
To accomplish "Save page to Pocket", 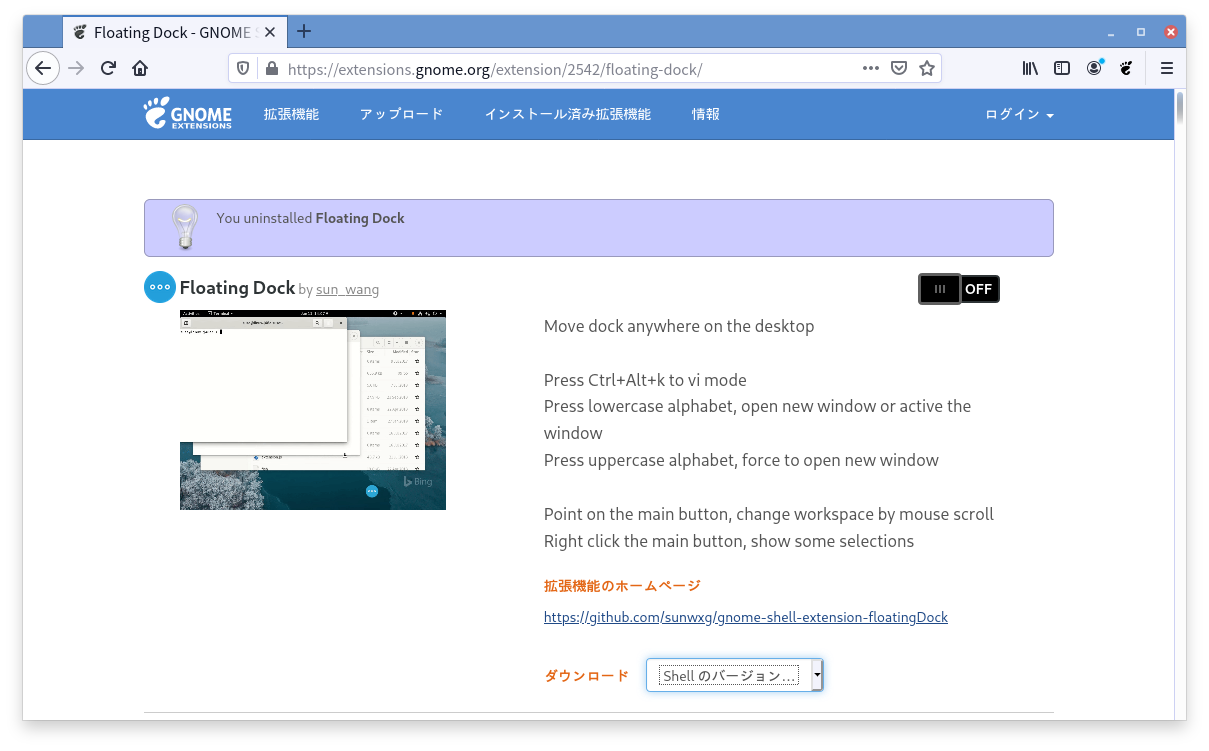I will [899, 68].
